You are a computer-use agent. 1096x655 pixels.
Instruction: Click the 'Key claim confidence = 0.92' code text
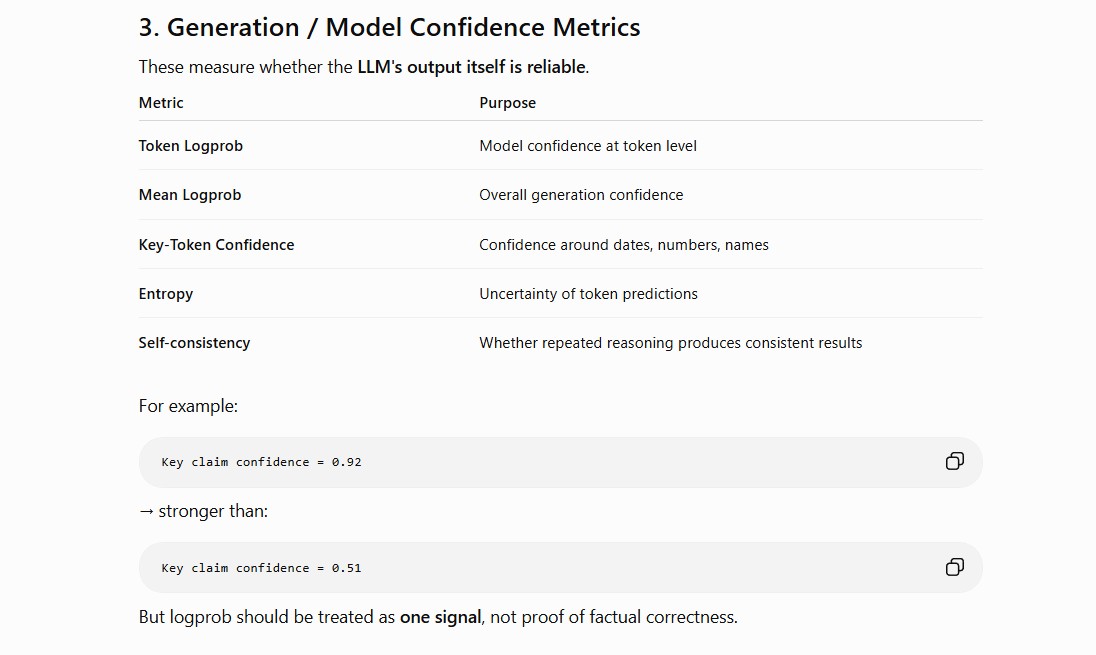pyautogui.click(x=261, y=462)
